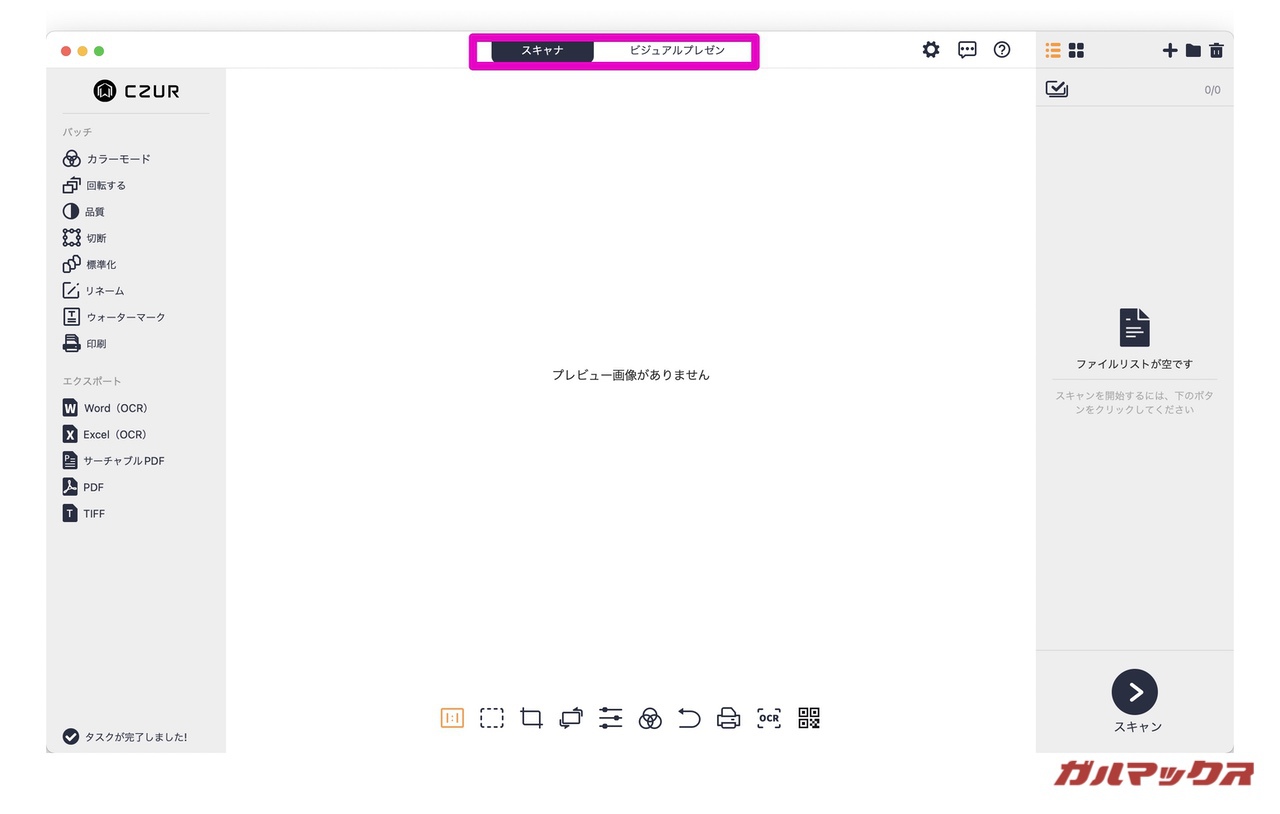
Task: Click the undo arrow icon
Action: pyautogui.click(x=689, y=718)
